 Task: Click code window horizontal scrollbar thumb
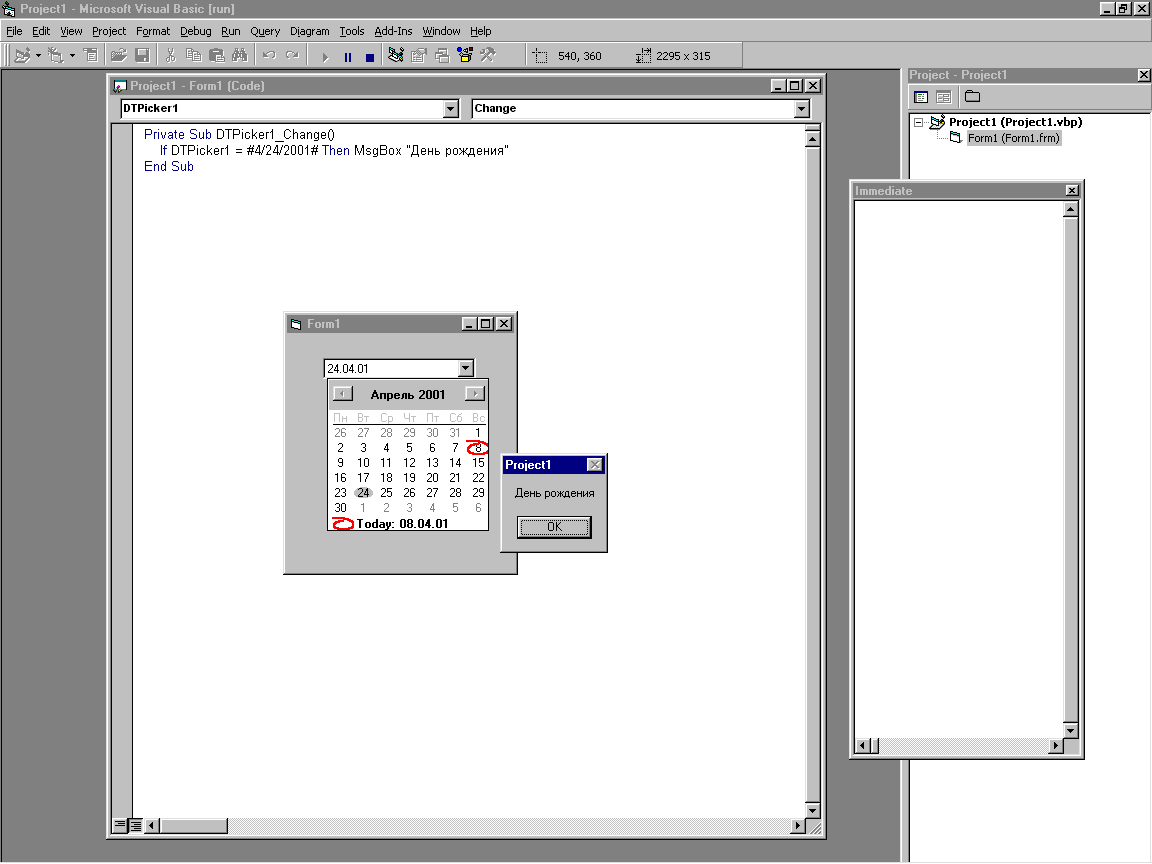pos(193,826)
